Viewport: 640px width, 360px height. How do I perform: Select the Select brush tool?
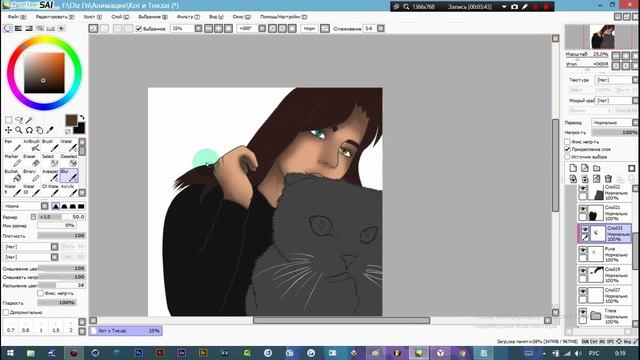50,160
